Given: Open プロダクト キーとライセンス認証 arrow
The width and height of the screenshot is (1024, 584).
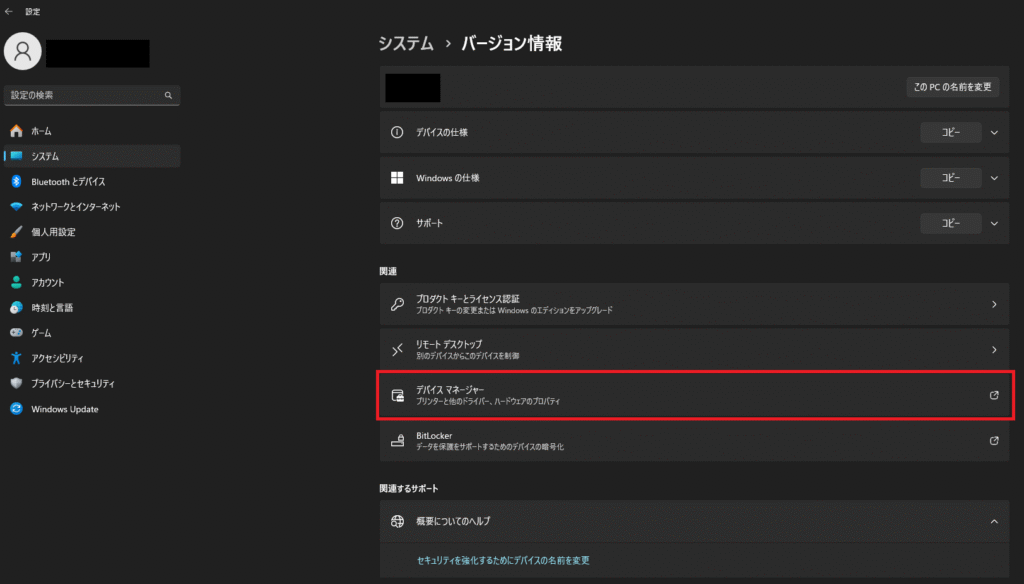Looking at the screenshot, I should [994, 304].
